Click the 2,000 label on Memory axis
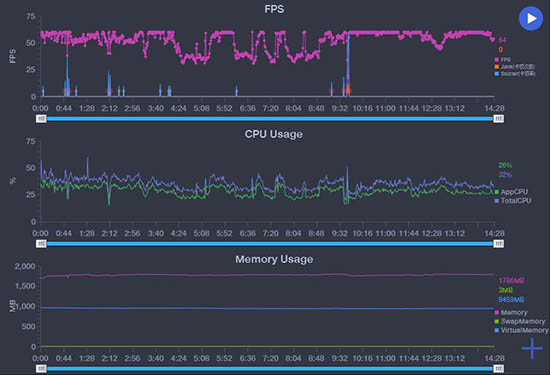This screenshot has height=375, width=550. click(25, 266)
